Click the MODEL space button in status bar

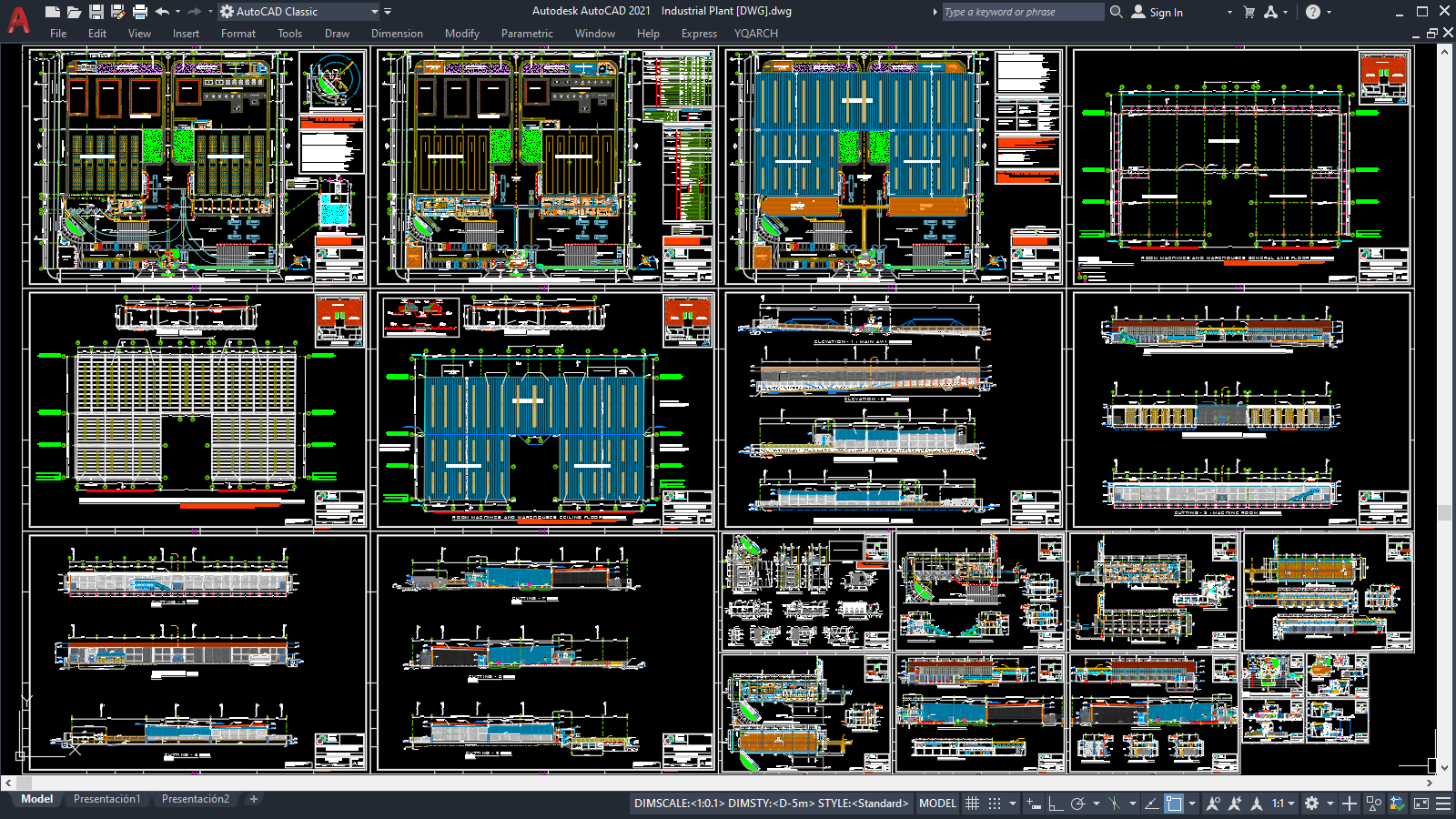pyautogui.click(x=937, y=804)
